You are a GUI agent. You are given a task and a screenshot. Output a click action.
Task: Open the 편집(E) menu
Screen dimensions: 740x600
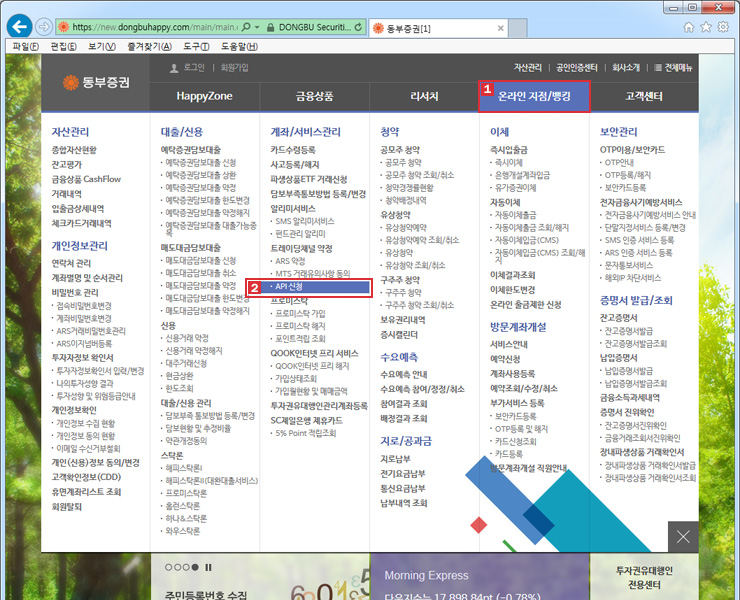pos(63,47)
